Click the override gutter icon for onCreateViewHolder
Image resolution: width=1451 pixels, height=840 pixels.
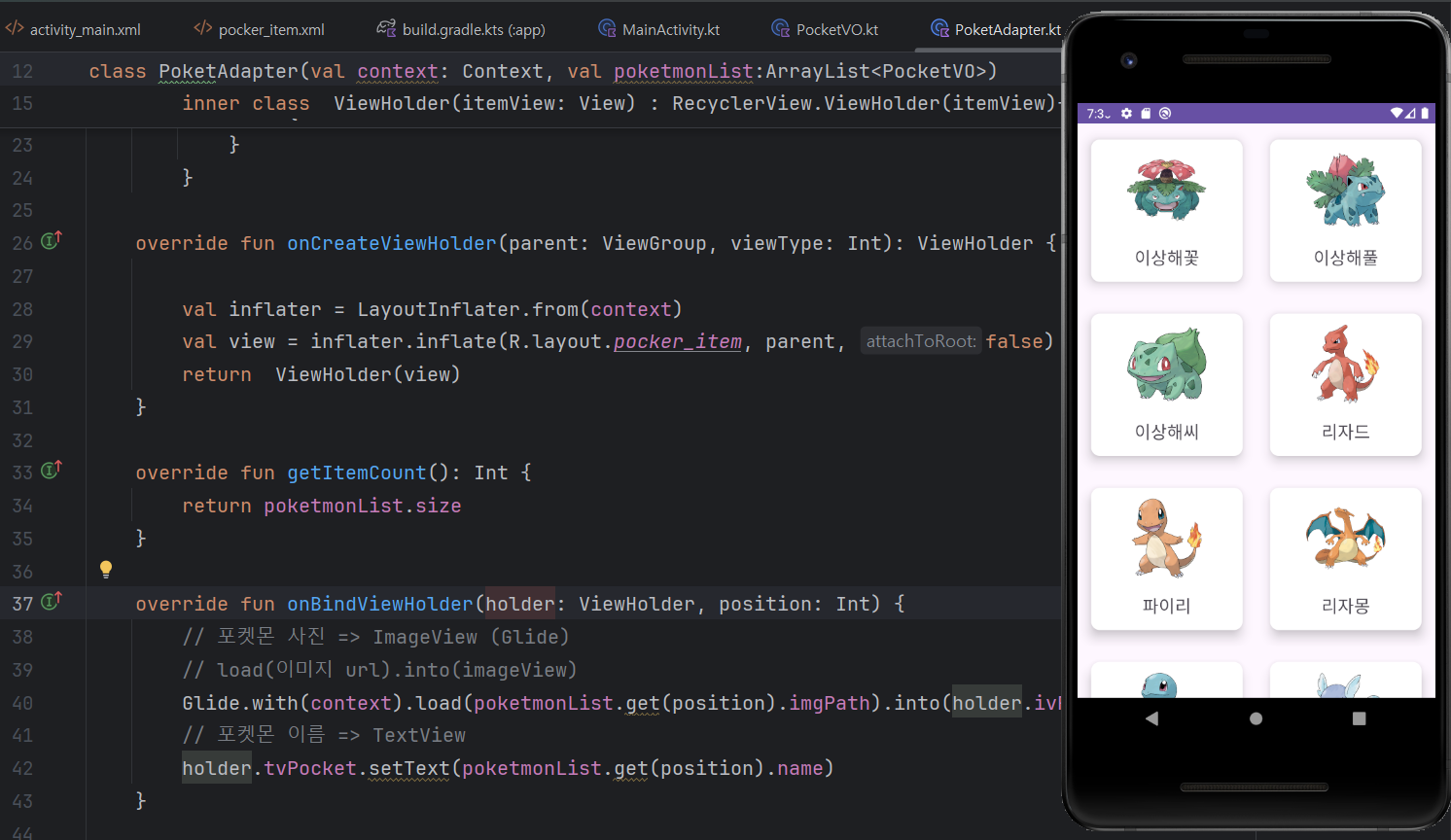coord(52,240)
